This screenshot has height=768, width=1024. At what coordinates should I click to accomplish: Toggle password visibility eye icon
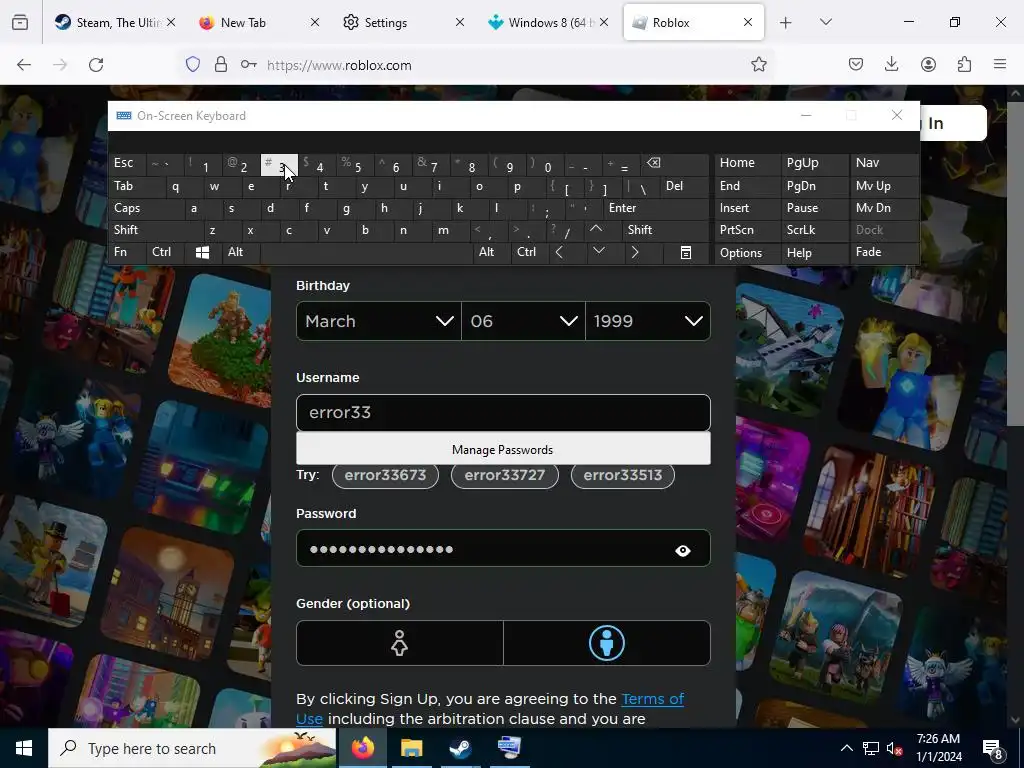682,551
